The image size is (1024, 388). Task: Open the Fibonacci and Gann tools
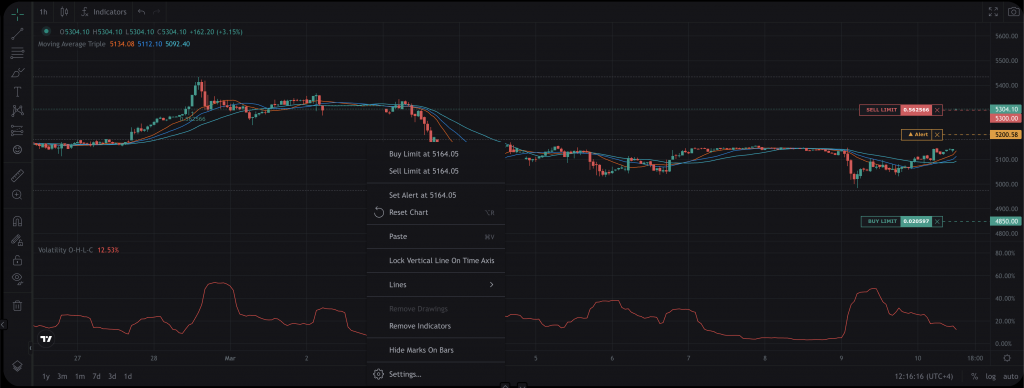click(18, 54)
